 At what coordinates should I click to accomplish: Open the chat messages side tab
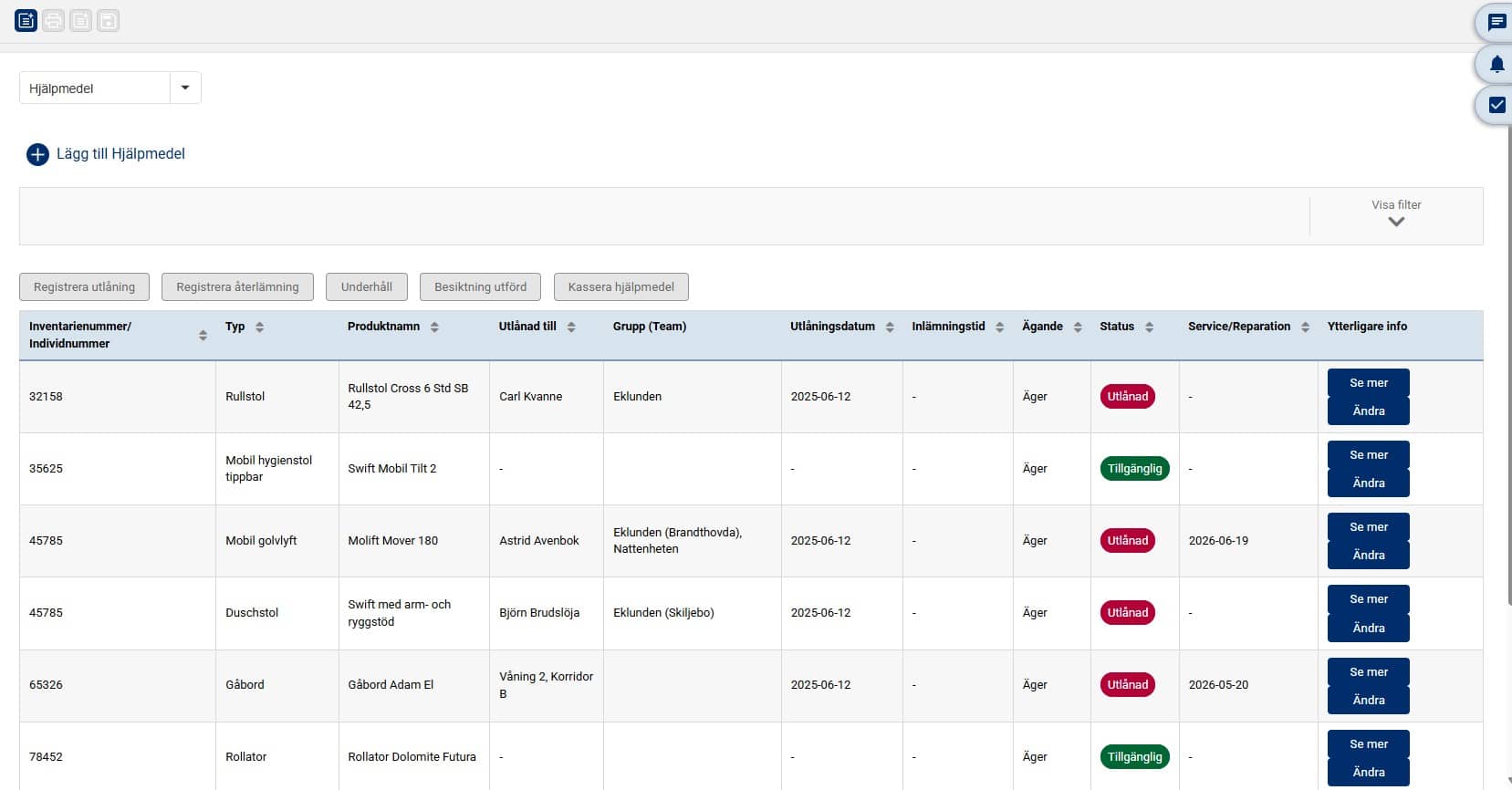tap(1496, 23)
